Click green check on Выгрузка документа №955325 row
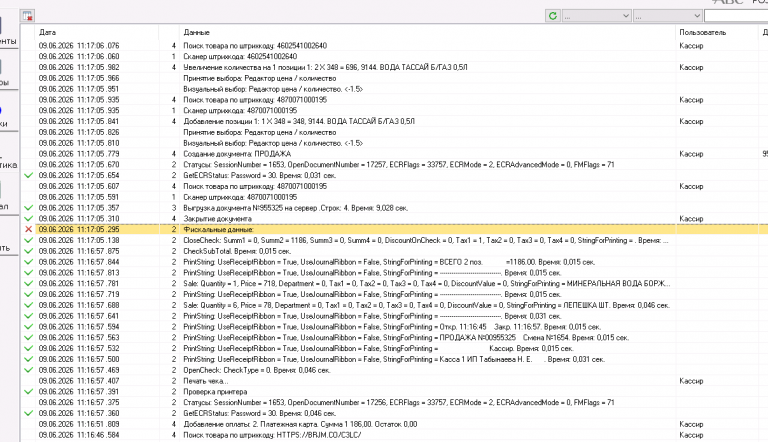The height and width of the screenshot is (442, 768). tap(28, 208)
